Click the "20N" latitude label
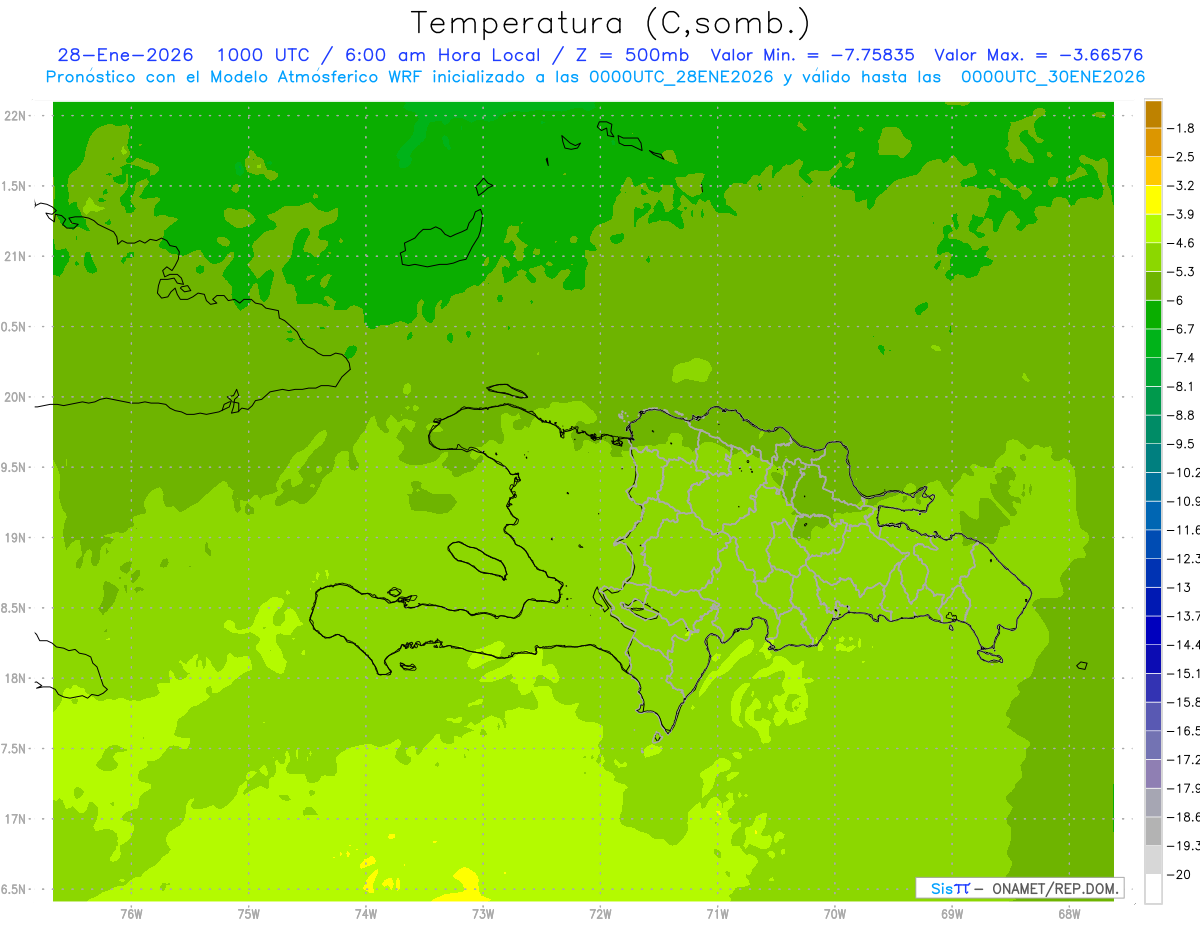 (15, 397)
